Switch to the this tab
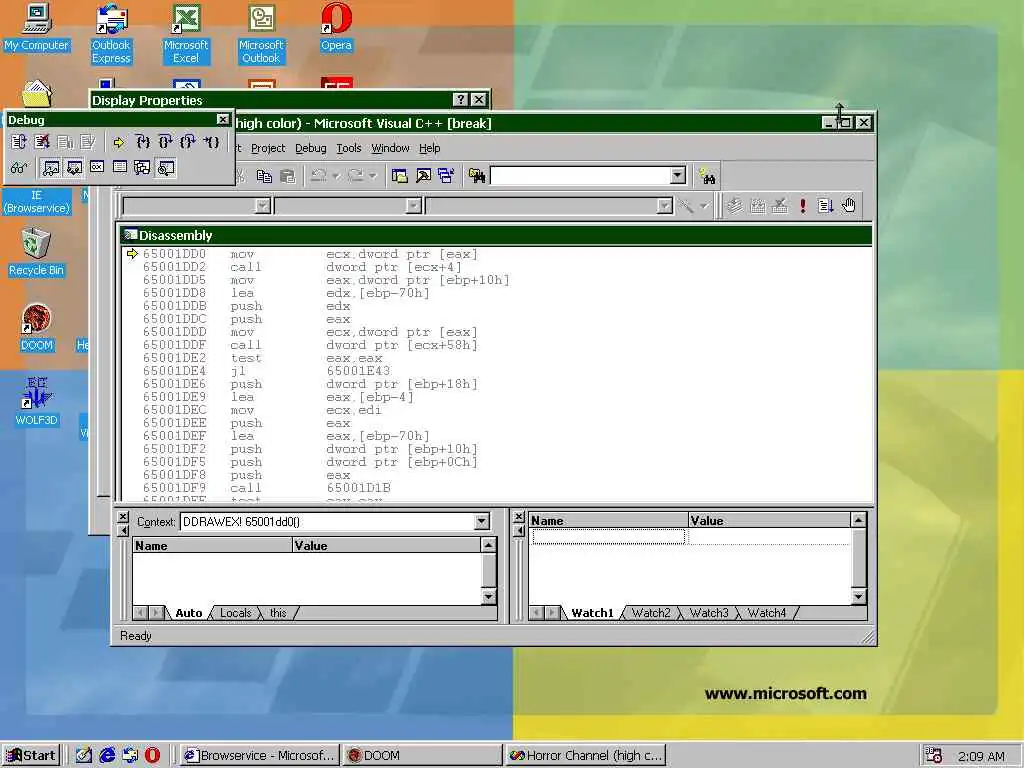This screenshot has width=1024, height=768. click(x=278, y=613)
